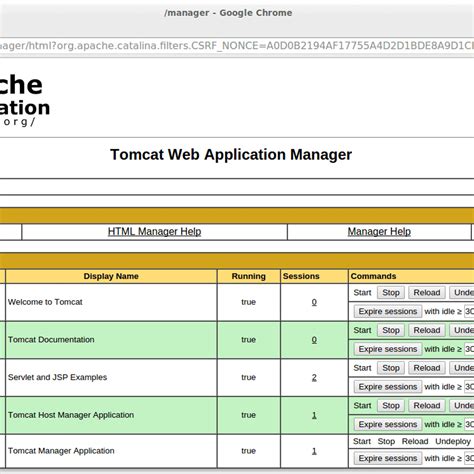Click the 'Tomcat Web Application Manager' heading
Screen dimensions: 474x474
(231, 155)
